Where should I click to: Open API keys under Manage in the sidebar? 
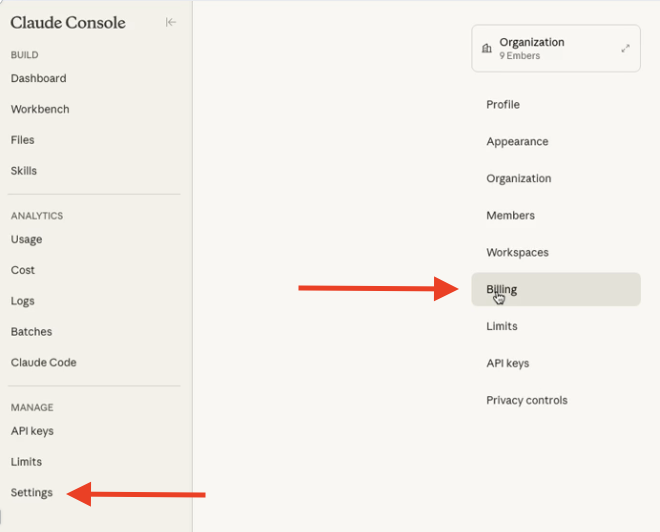click(32, 431)
